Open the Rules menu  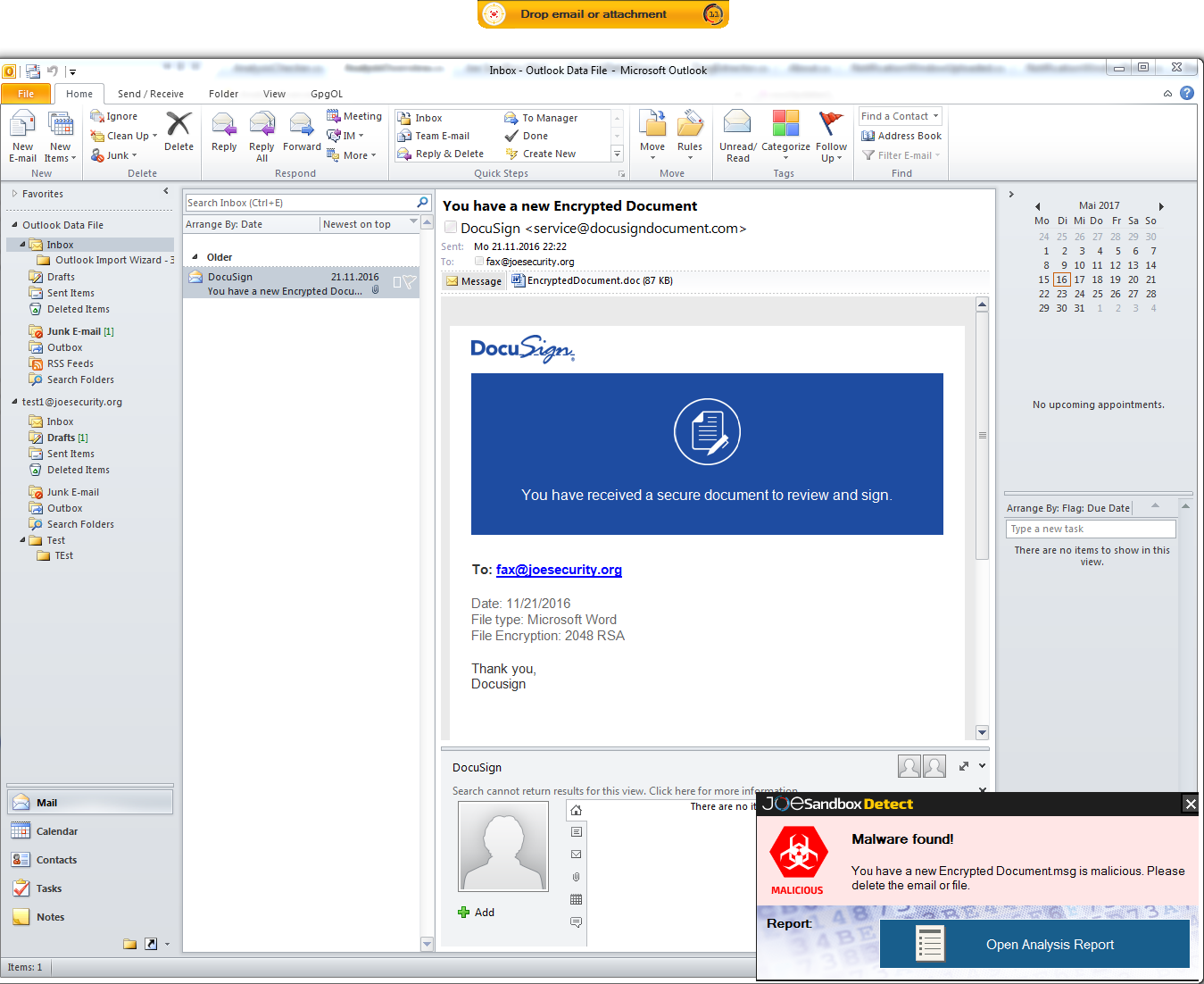point(690,136)
